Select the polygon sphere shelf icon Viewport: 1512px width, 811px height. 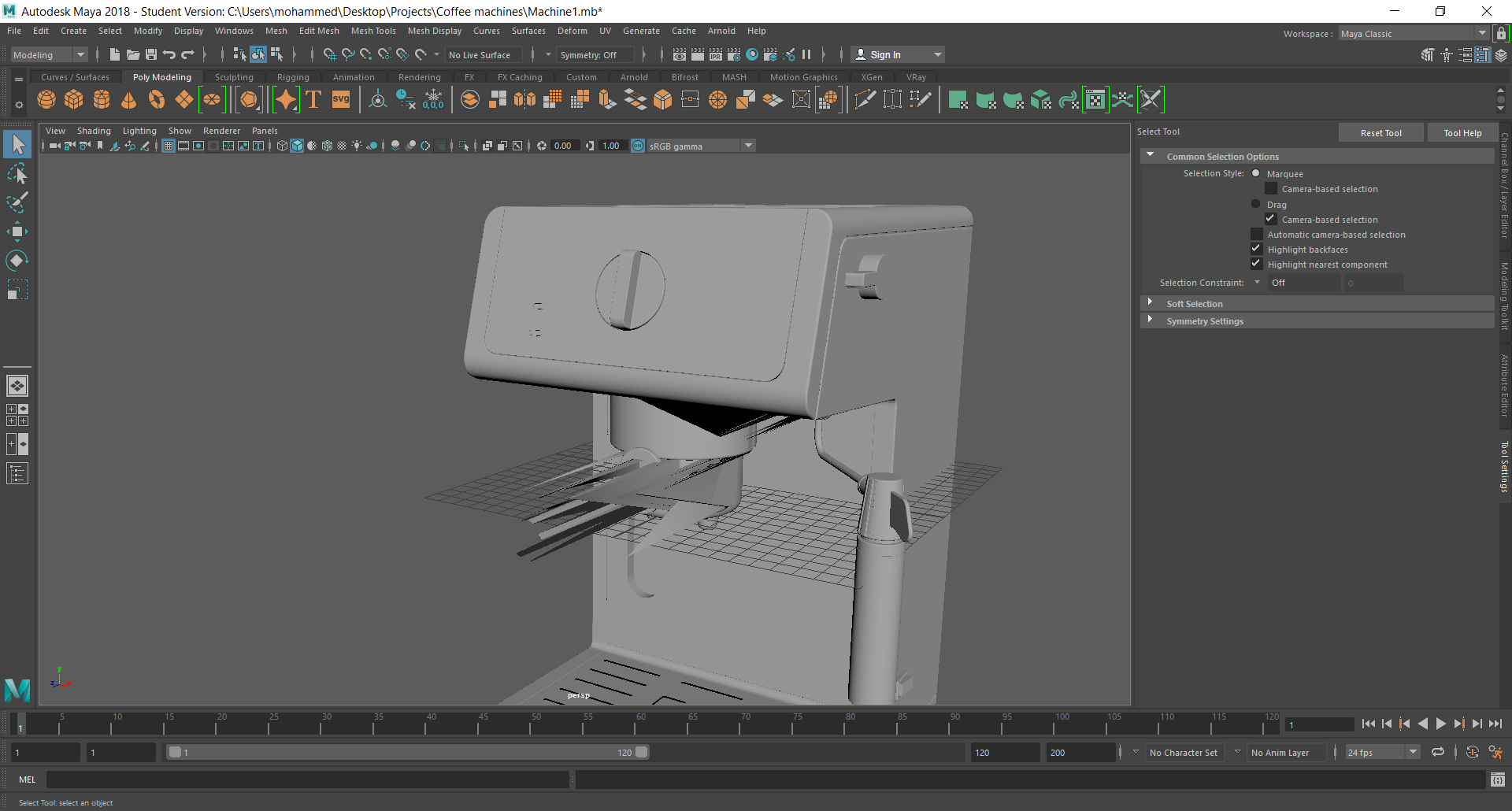point(46,100)
